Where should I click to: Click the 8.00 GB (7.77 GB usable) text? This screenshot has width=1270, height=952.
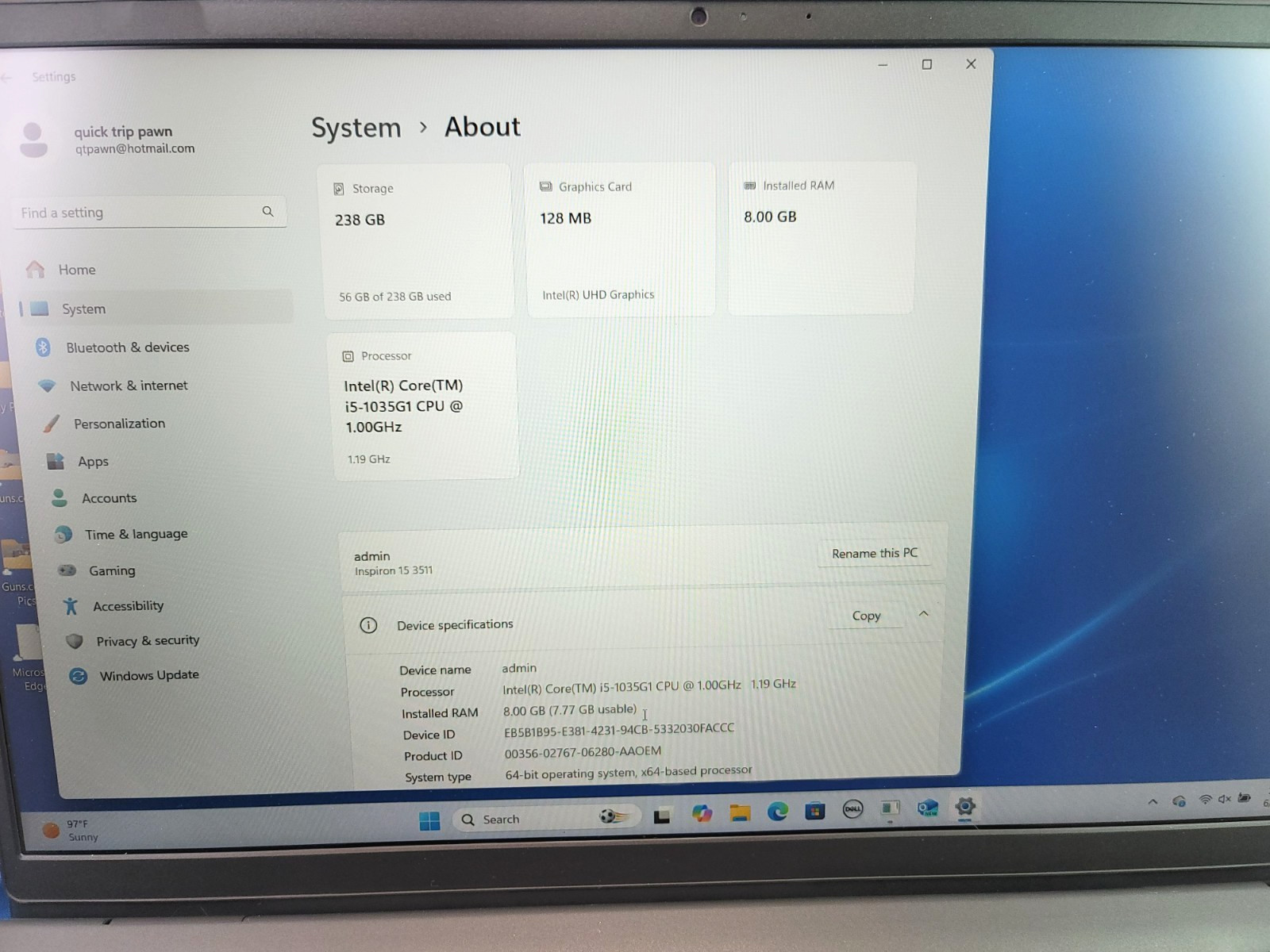pyautogui.click(x=570, y=710)
